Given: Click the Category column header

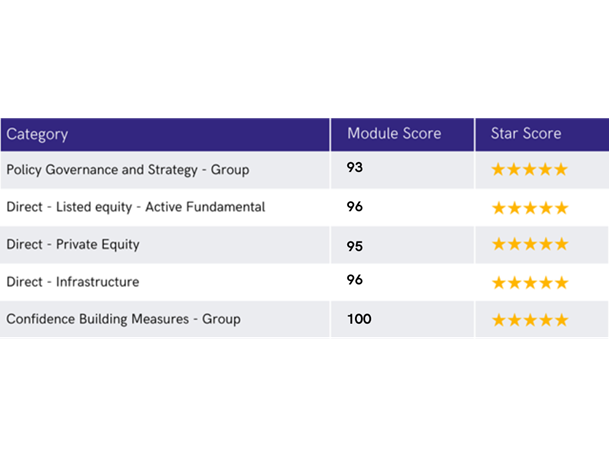Looking at the screenshot, I should 37,134.
